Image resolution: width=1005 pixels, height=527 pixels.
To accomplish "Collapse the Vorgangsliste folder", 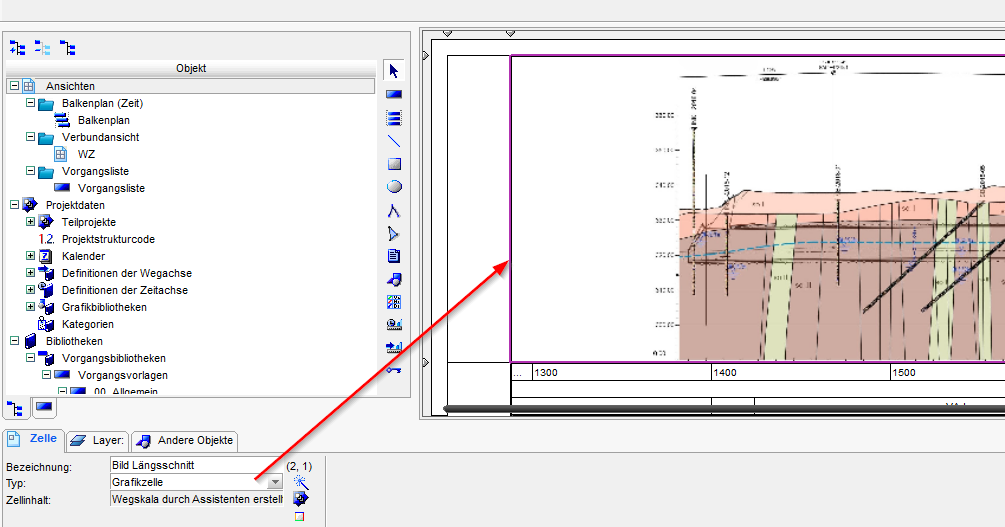I will coord(30,171).
